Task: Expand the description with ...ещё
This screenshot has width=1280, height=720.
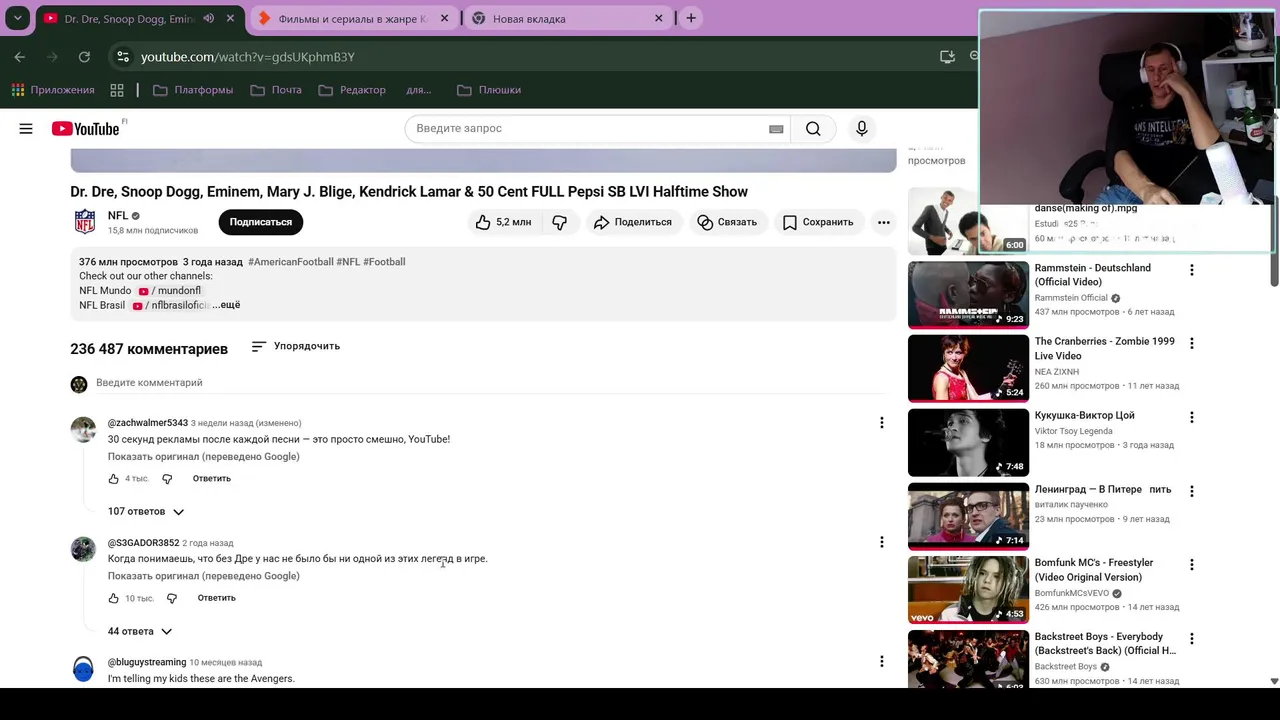Action: 226,305
